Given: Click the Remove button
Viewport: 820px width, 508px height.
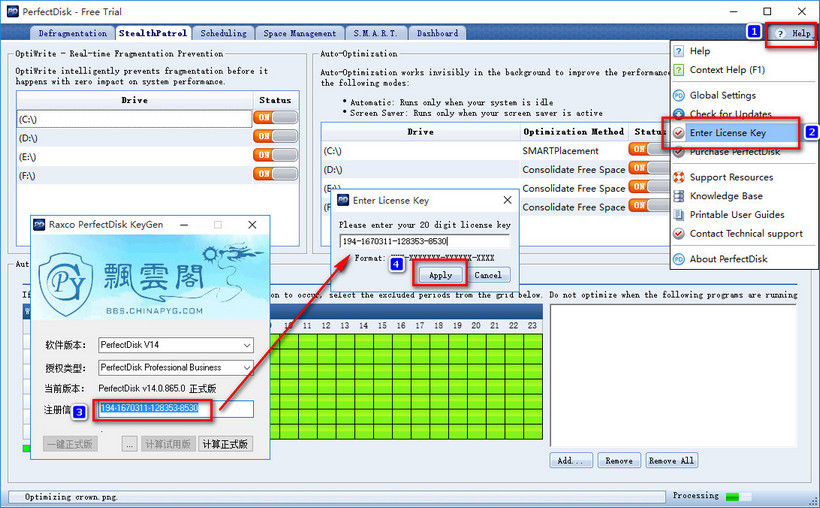Looking at the screenshot, I should pos(619,461).
